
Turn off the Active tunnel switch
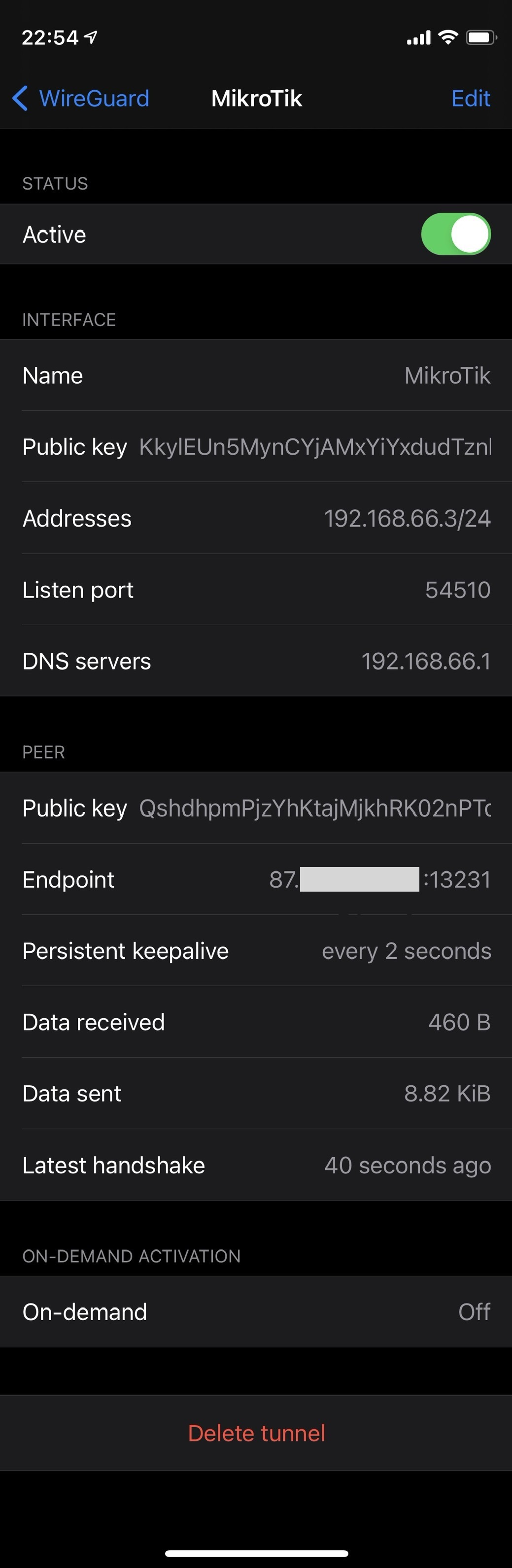coord(455,234)
